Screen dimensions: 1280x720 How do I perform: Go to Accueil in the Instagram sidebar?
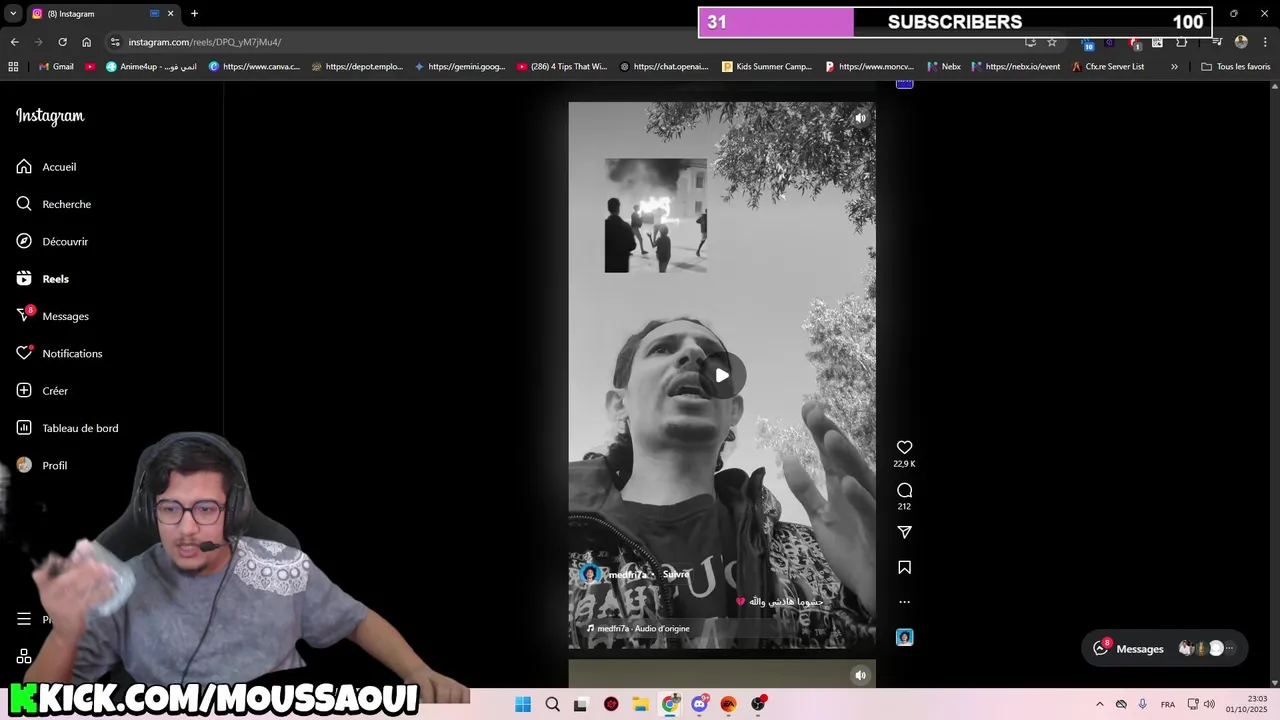point(46,167)
